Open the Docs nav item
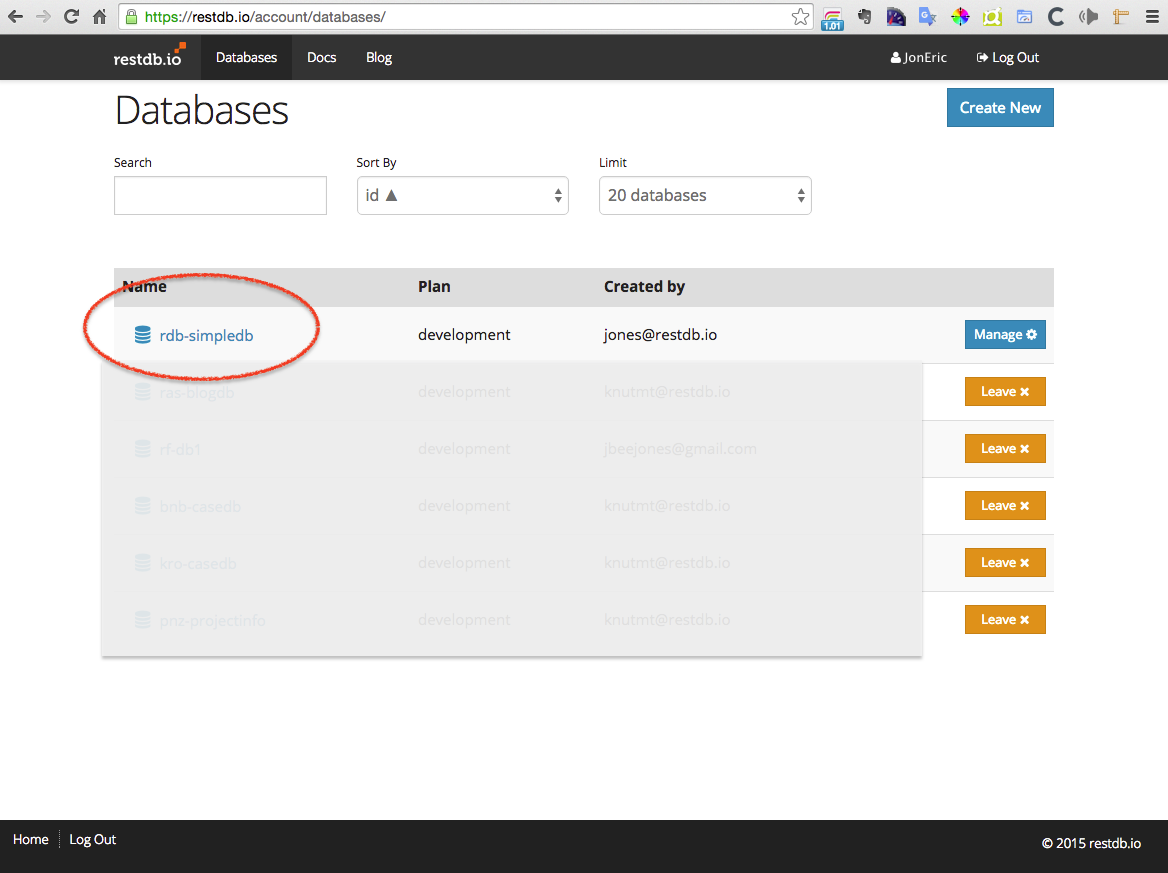 tap(322, 57)
